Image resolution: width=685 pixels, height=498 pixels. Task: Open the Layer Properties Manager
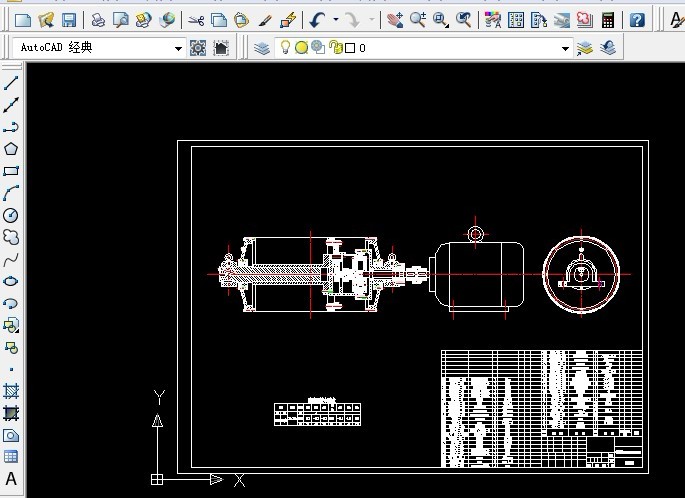[261, 47]
